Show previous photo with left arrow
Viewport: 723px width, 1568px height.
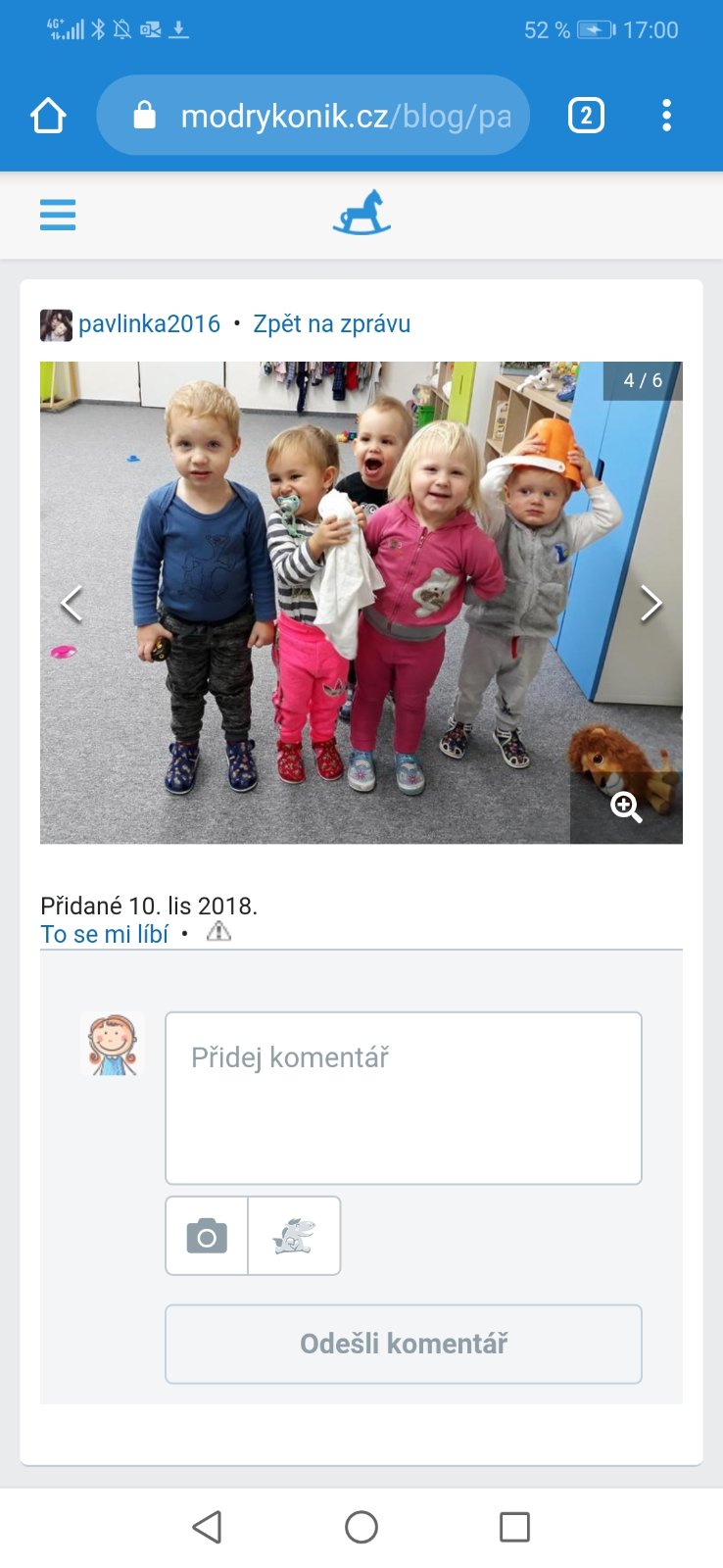coord(72,603)
